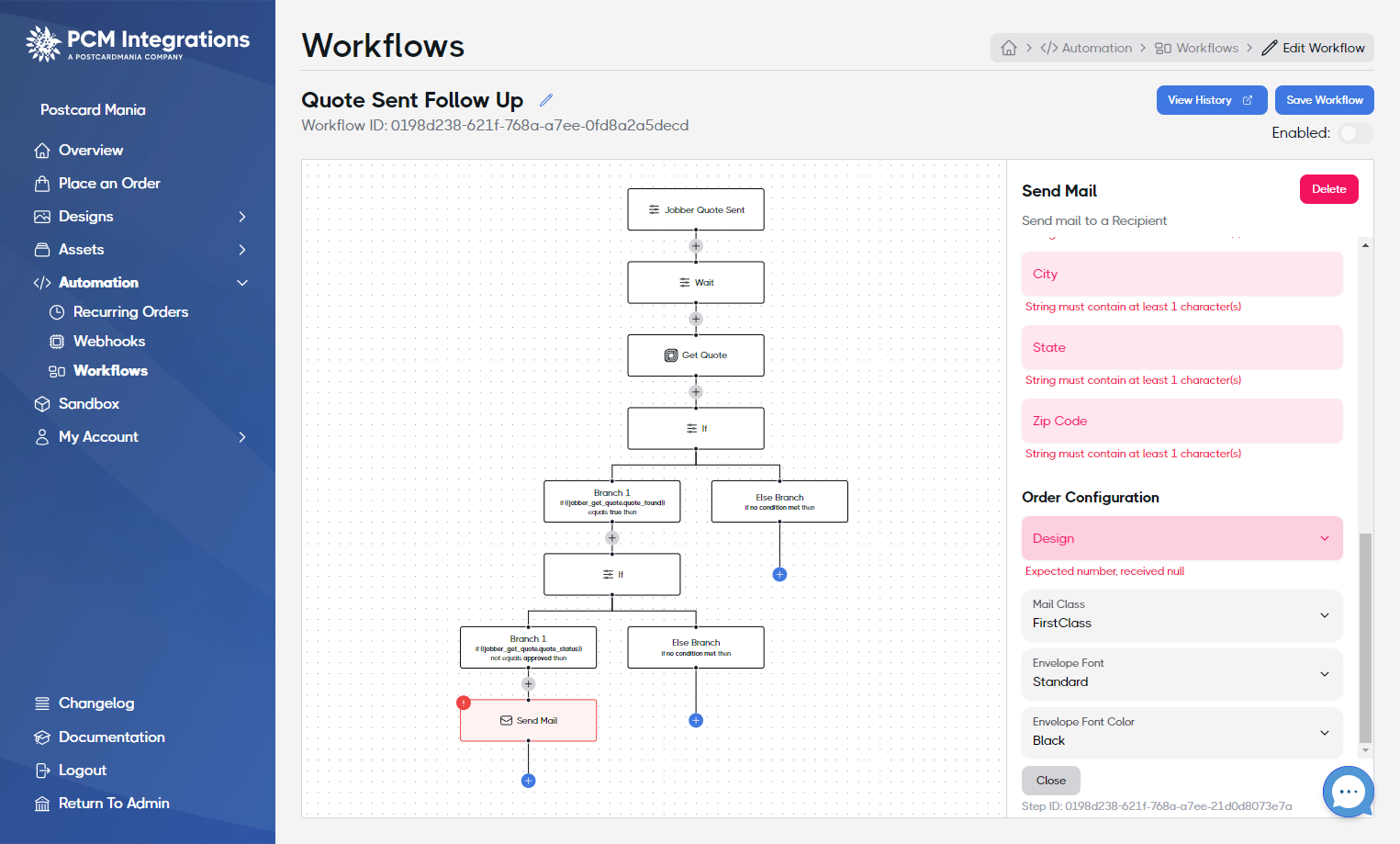Click the red error badge on Send Mail
Image resolution: width=1400 pixels, height=844 pixels.
pyautogui.click(x=464, y=703)
